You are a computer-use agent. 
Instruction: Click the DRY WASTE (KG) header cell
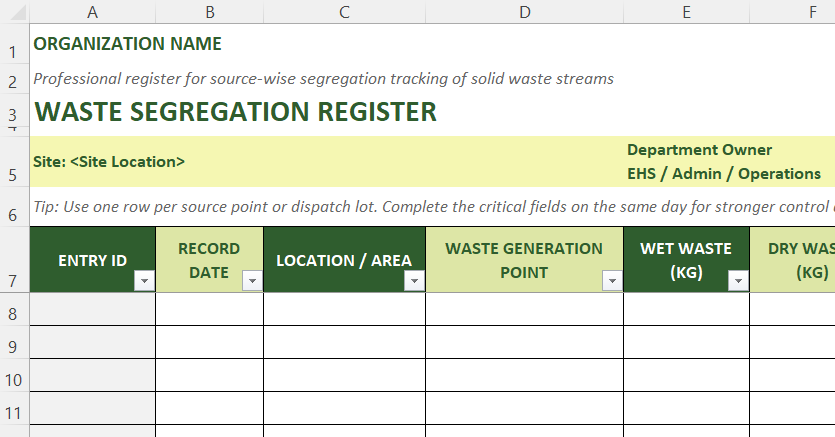coord(793,260)
